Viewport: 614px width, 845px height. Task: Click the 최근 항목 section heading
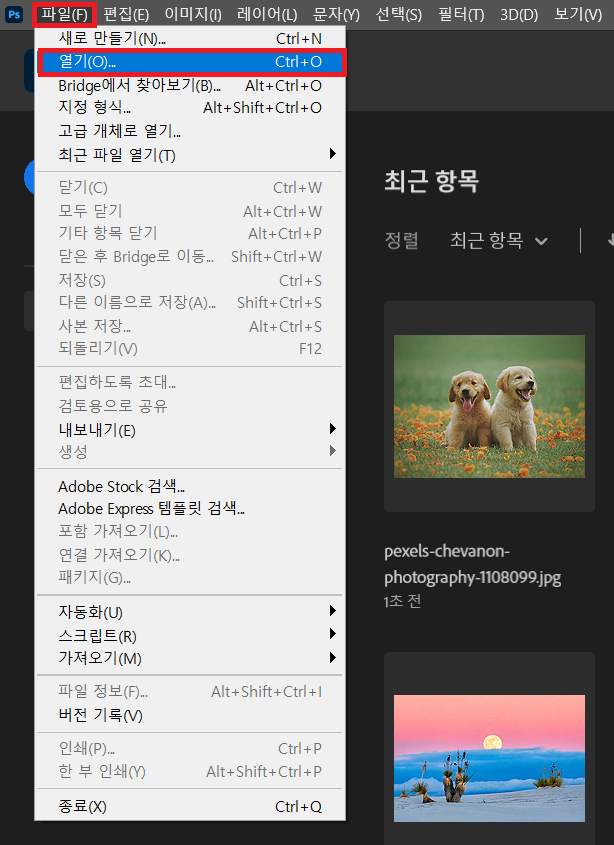click(x=431, y=181)
